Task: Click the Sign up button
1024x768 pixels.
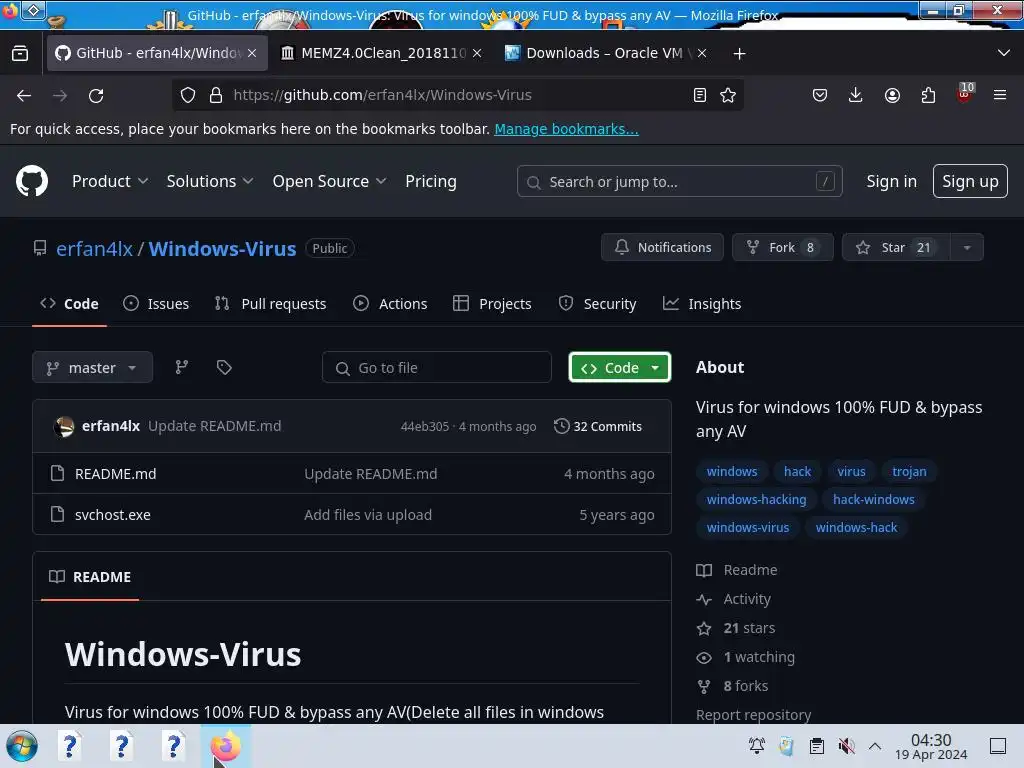Action: click(970, 181)
